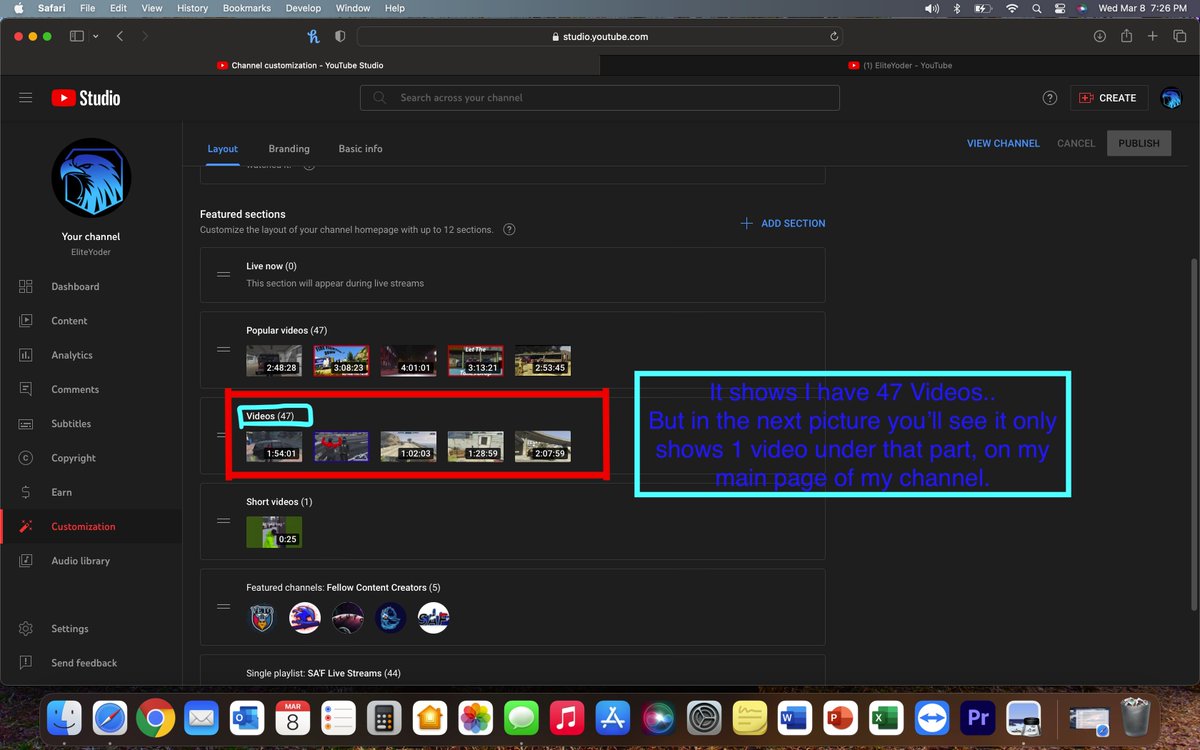The height and width of the screenshot is (750, 1200).
Task: Open the Content section from the sidebar
Action: (x=69, y=320)
